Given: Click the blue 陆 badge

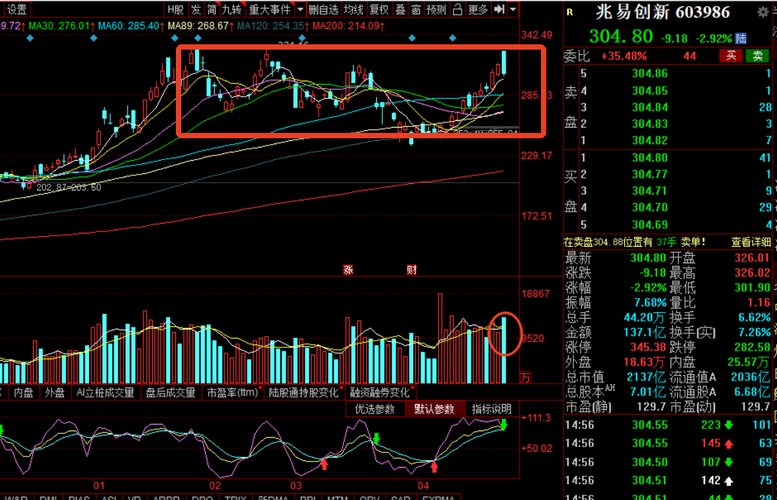Looking at the screenshot, I should (741, 38).
